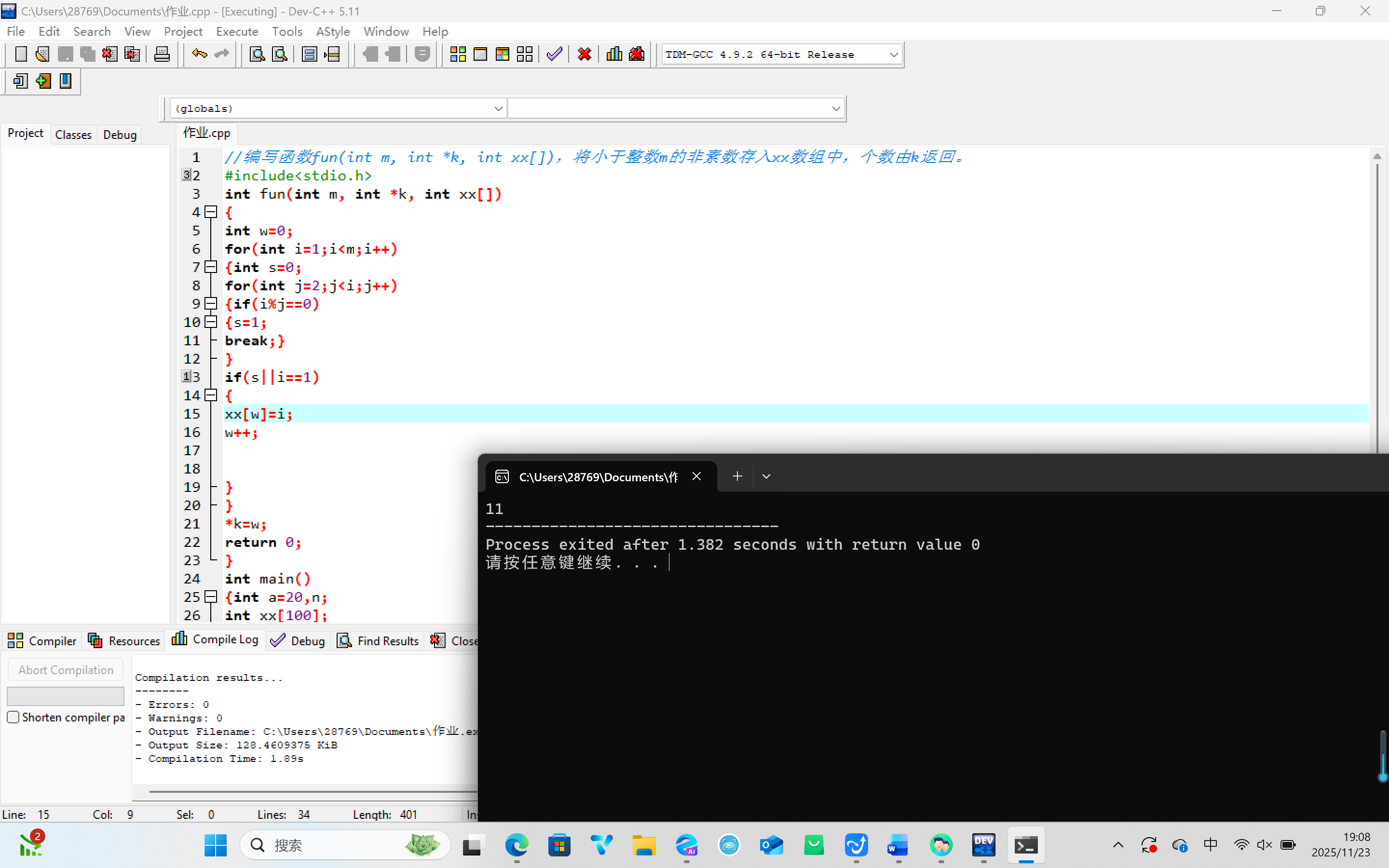Toggle the fold box at line 25

211,597
